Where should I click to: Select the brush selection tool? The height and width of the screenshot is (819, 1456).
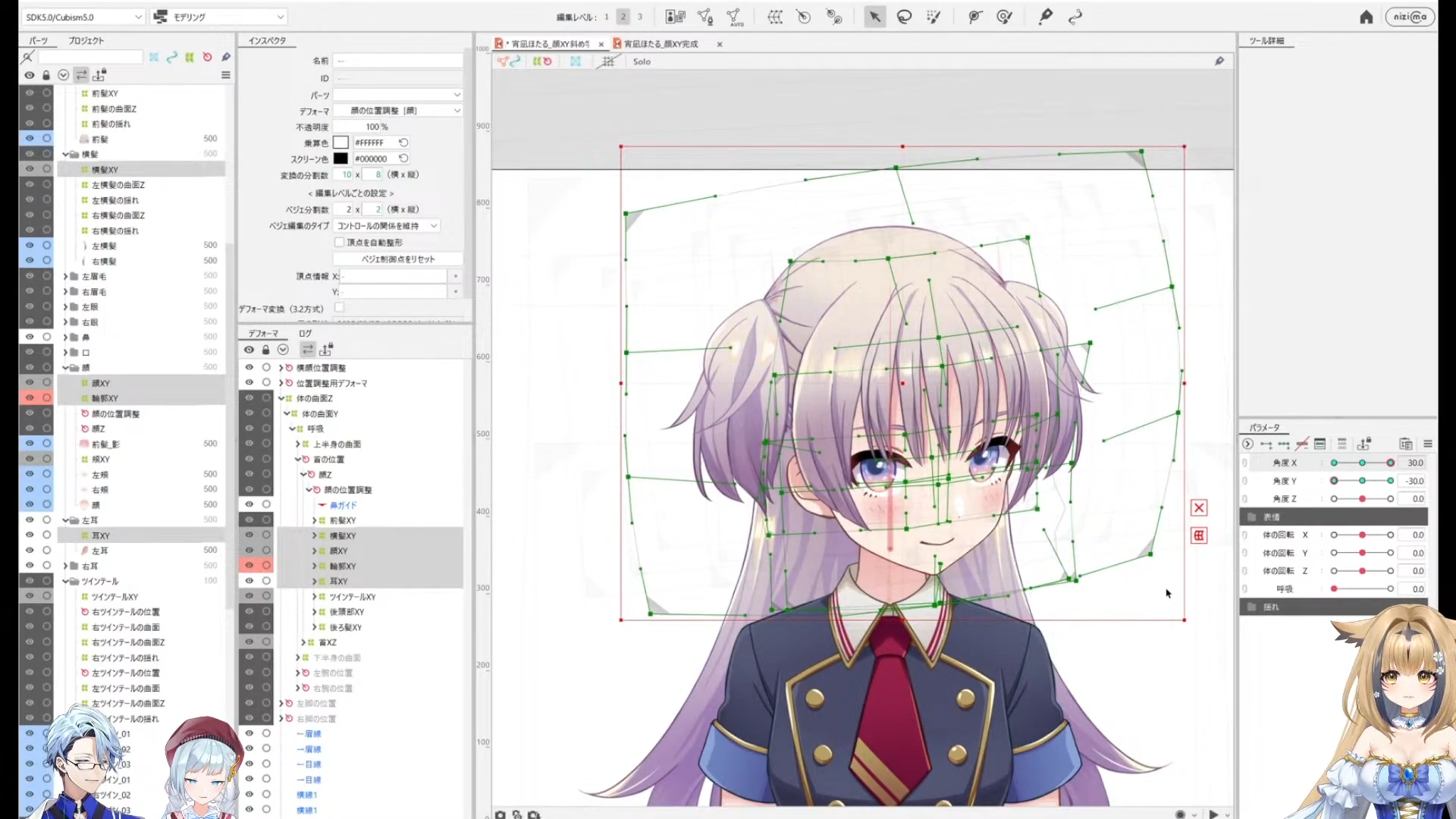coord(934,17)
